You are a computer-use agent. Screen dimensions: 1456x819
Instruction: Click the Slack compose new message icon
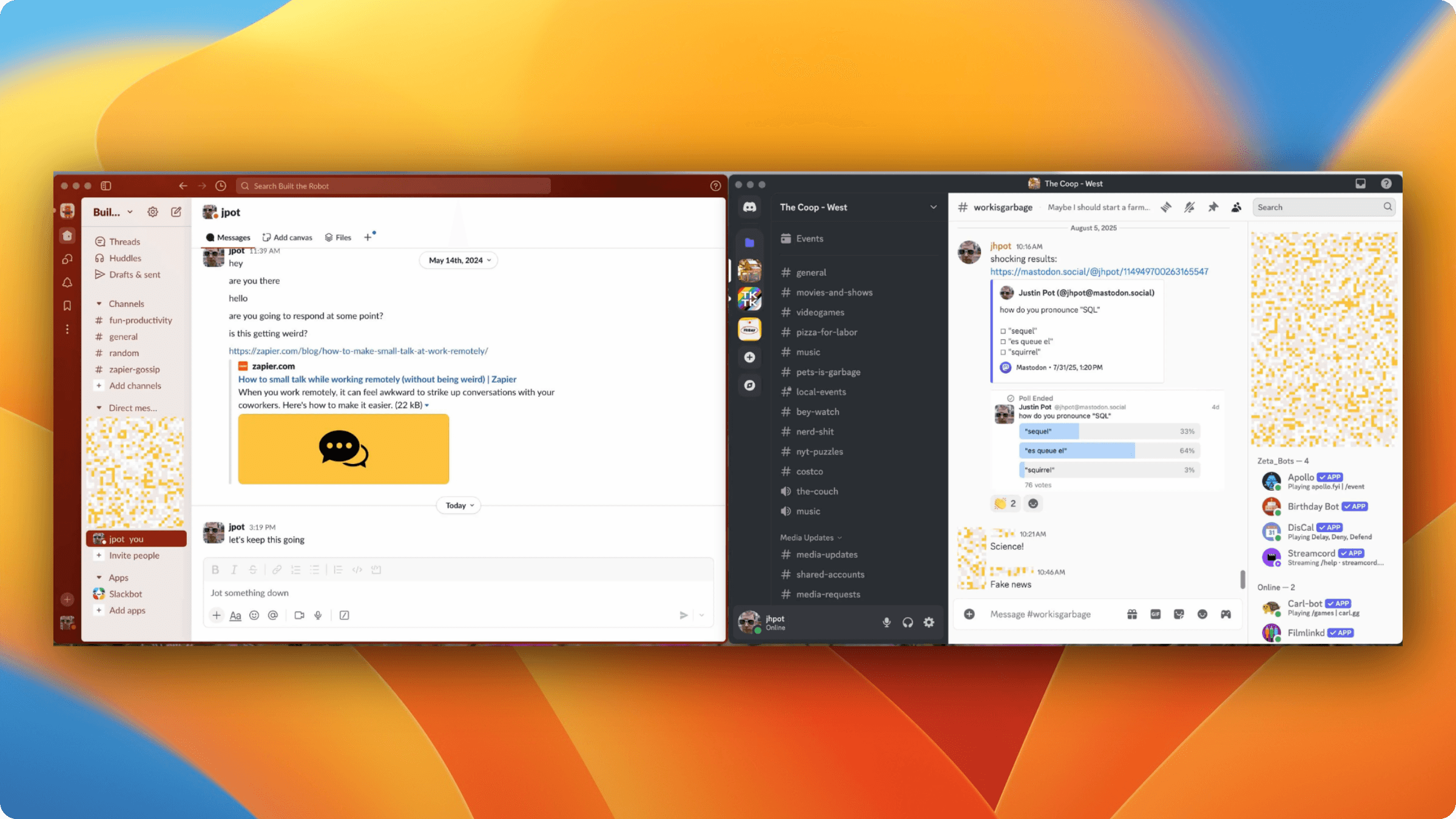pos(176,212)
